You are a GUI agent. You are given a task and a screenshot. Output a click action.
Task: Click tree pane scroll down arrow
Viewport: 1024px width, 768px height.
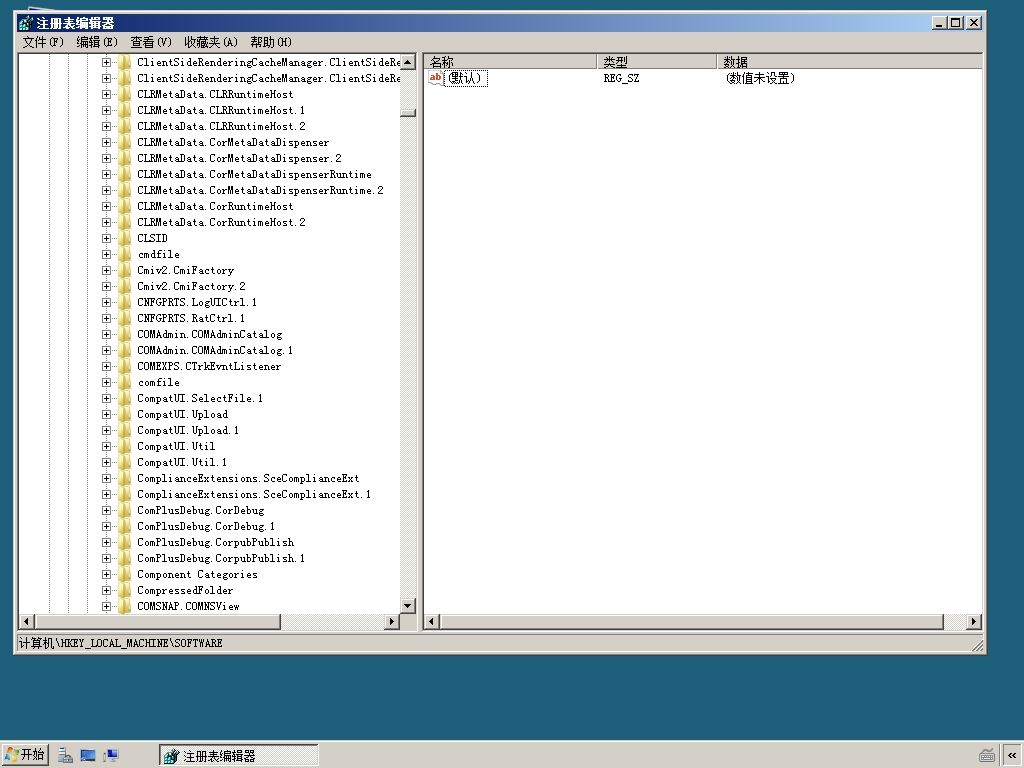point(408,606)
